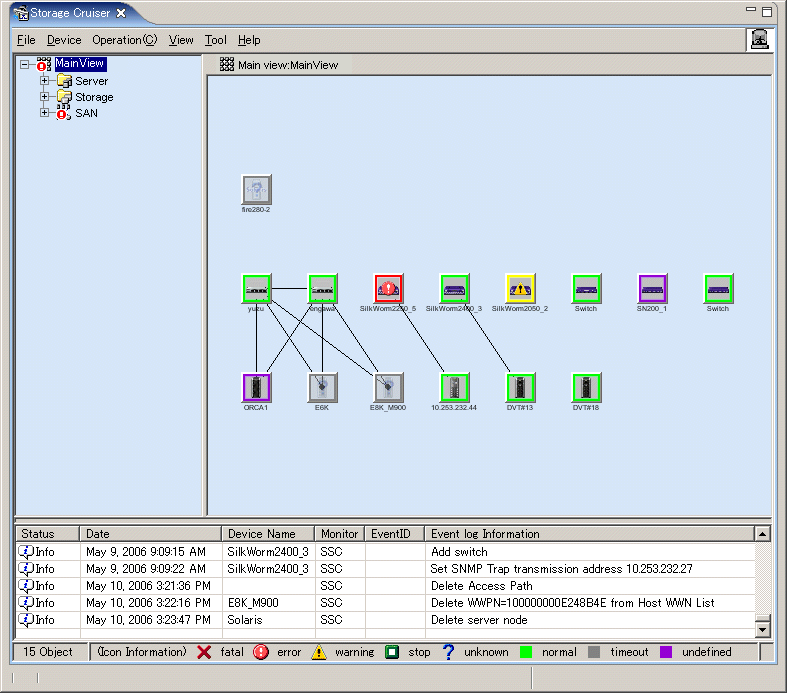Select the Storage Cruiser tab
Viewport: 787px width, 693px height.
70,13
